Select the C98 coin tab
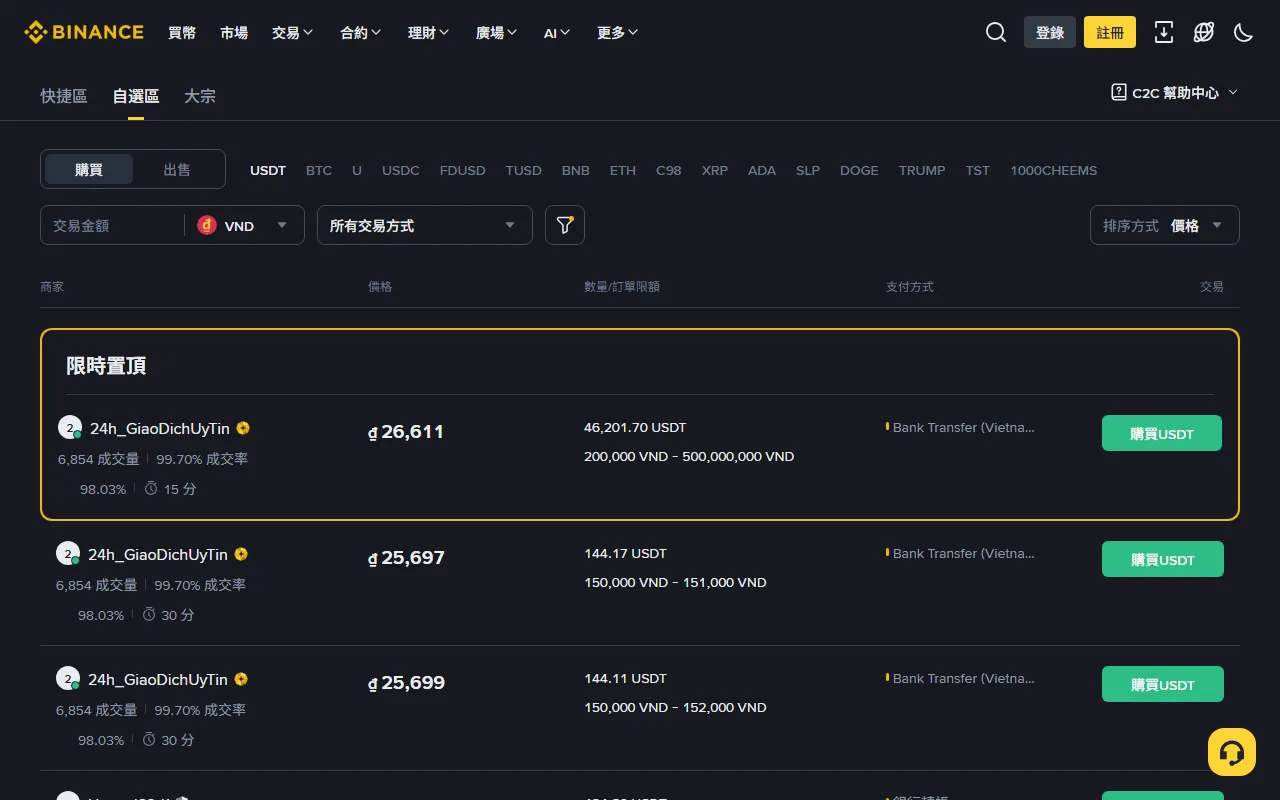Screen dimensions: 1280x800 click(x=669, y=170)
